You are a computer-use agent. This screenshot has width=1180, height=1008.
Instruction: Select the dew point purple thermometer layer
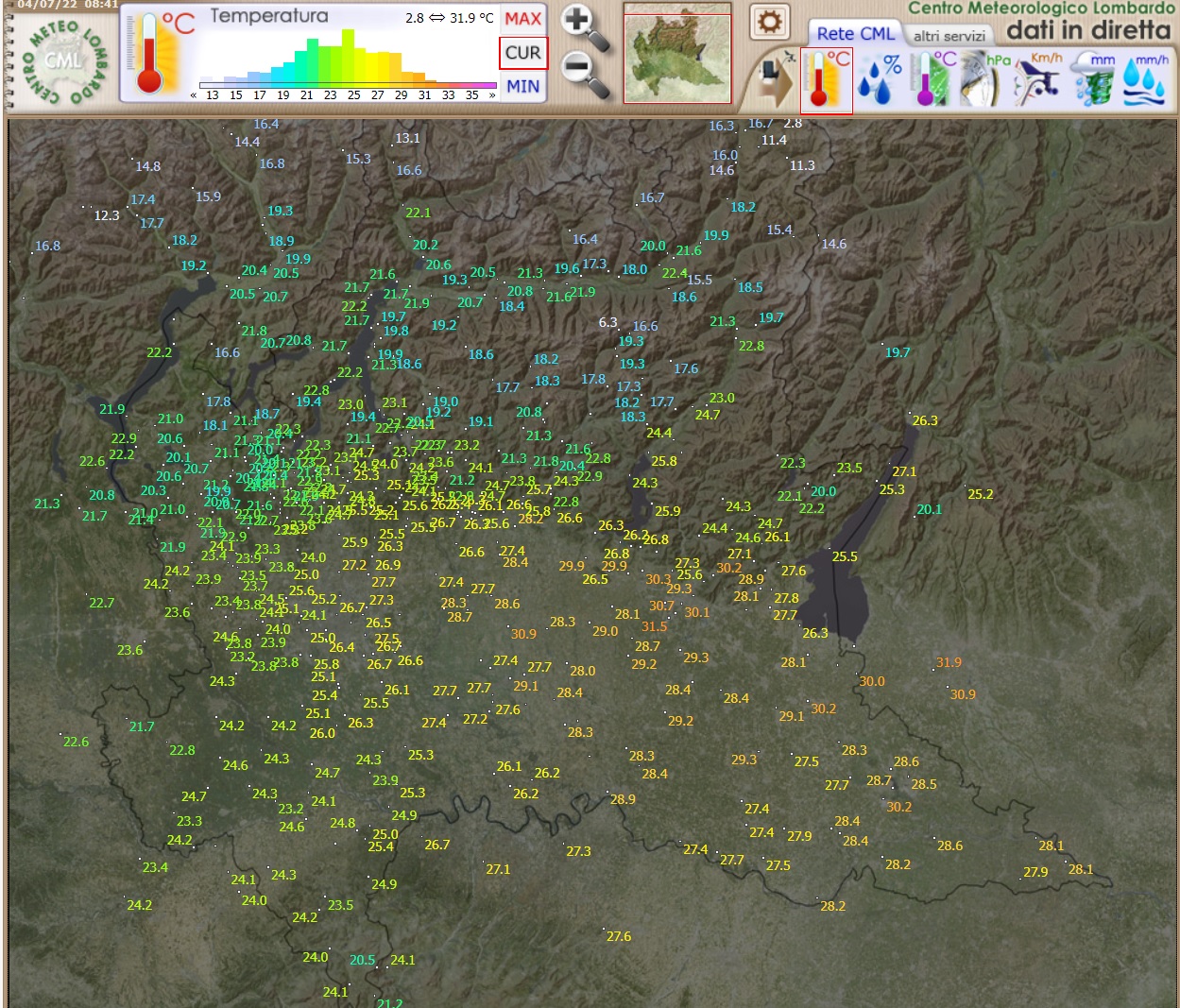click(932, 80)
